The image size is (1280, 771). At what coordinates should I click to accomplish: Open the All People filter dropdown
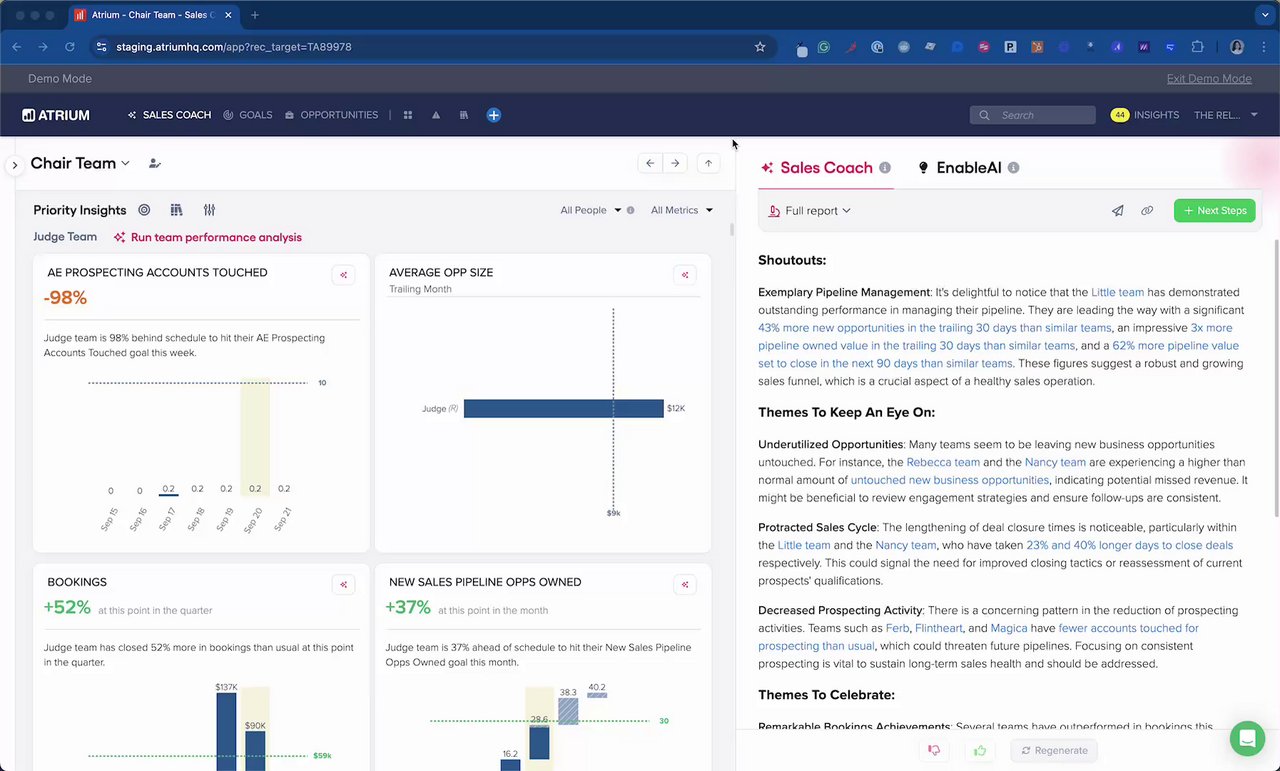point(590,210)
